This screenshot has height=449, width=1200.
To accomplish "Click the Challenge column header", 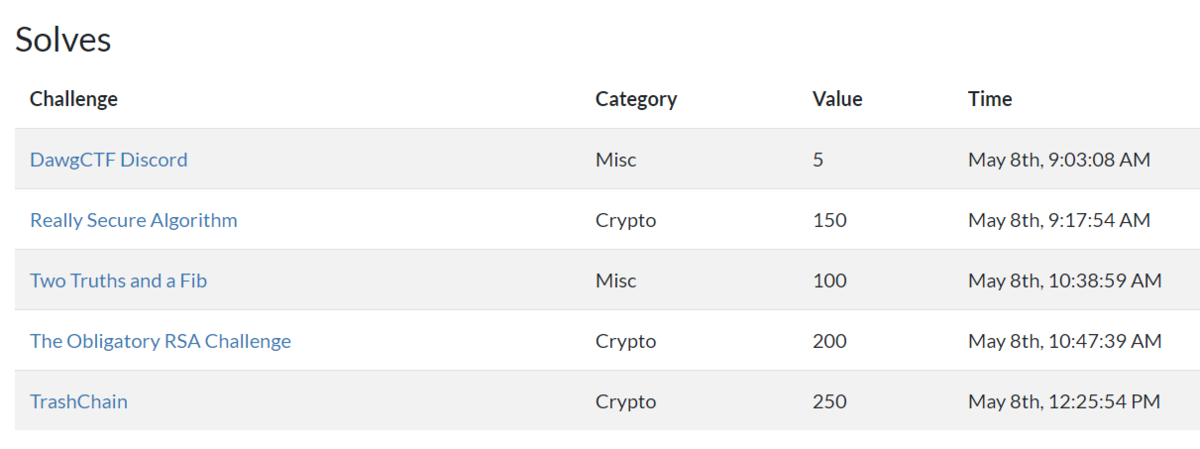I will click(x=74, y=99).
